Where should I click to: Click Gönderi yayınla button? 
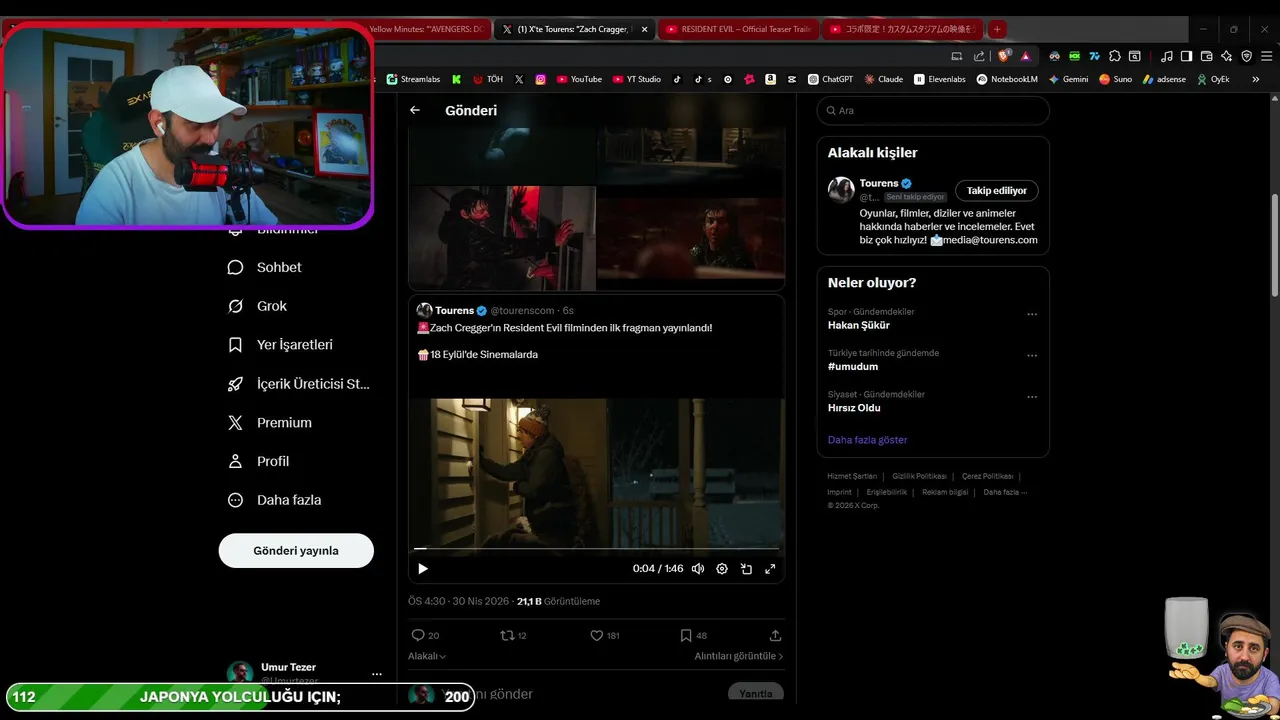click(296, 550)
